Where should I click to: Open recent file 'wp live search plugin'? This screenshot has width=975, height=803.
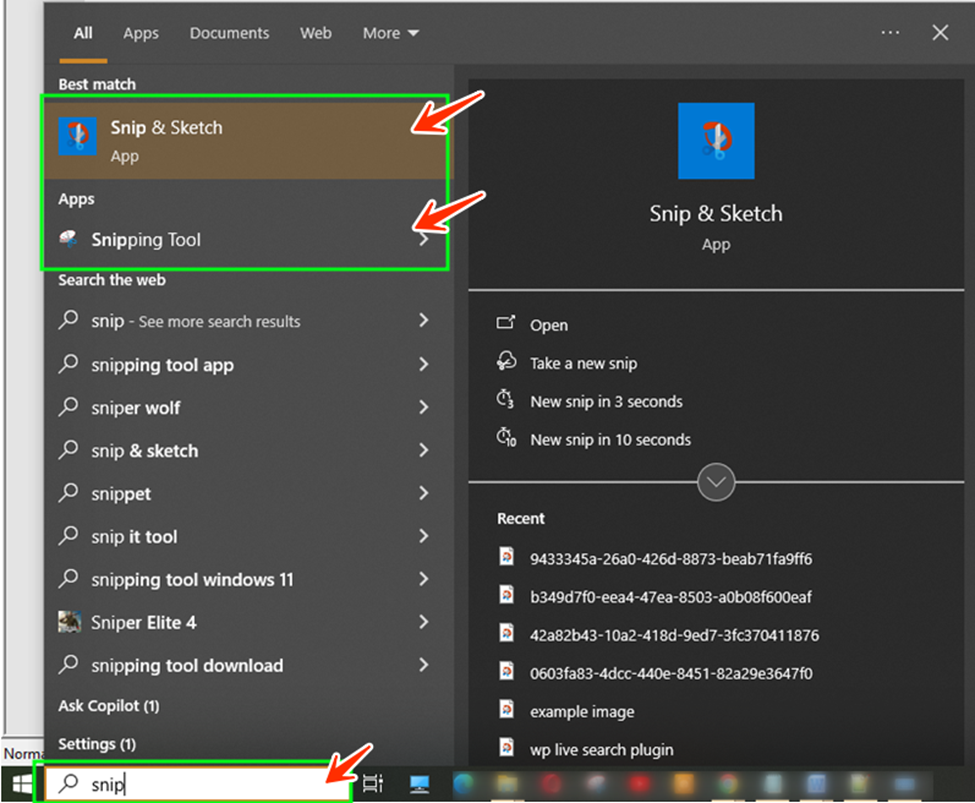click(x=601, y=750)
